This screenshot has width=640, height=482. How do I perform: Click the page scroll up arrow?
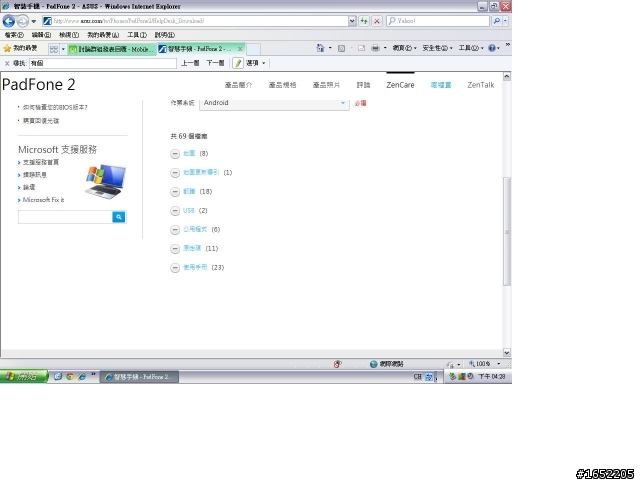tap(507, 76)
